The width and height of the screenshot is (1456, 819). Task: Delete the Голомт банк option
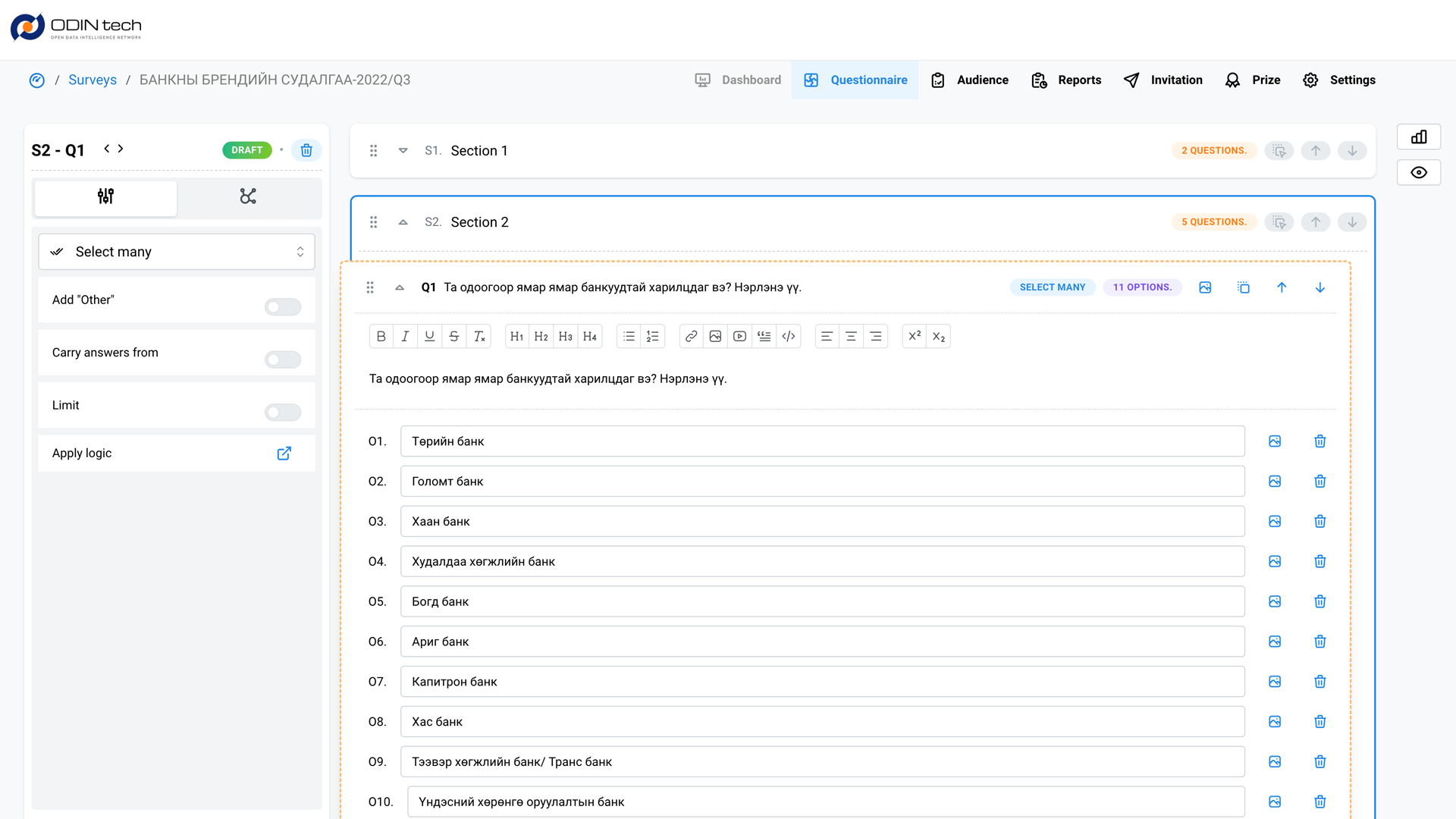(x=1319, y=482)
